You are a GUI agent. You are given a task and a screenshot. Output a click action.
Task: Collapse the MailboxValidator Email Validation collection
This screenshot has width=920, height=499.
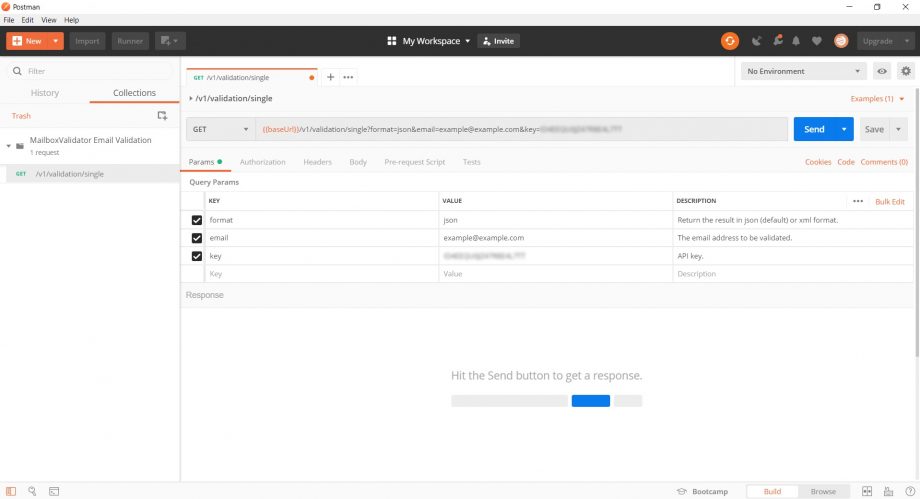click(x=8, y=146)
